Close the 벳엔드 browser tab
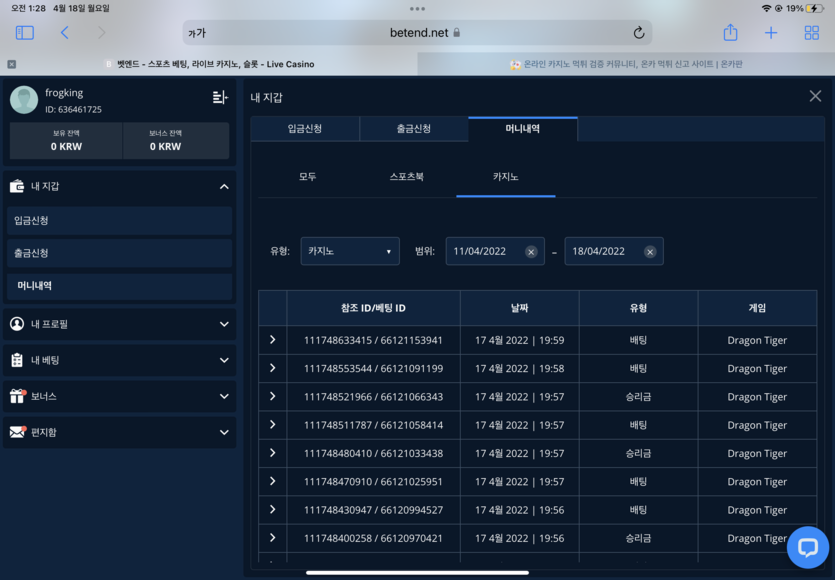Image resolution: width=835 pixels, height=580 pixels. [x=12, y=64]
